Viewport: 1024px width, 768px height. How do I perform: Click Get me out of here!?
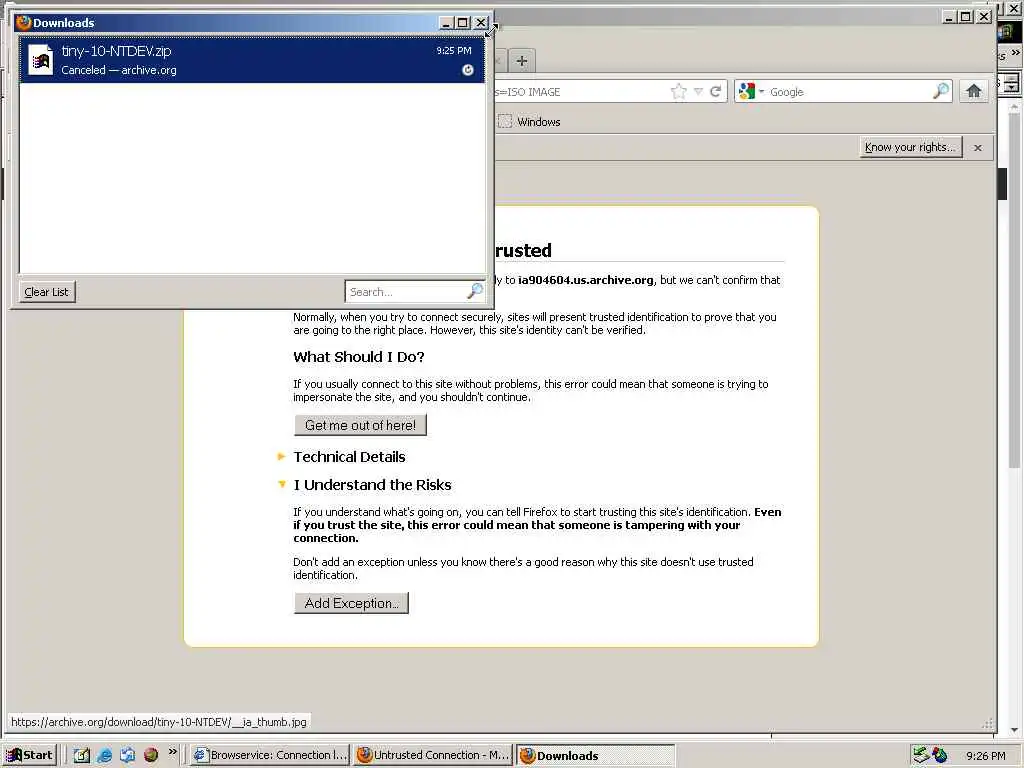point(360,425)
